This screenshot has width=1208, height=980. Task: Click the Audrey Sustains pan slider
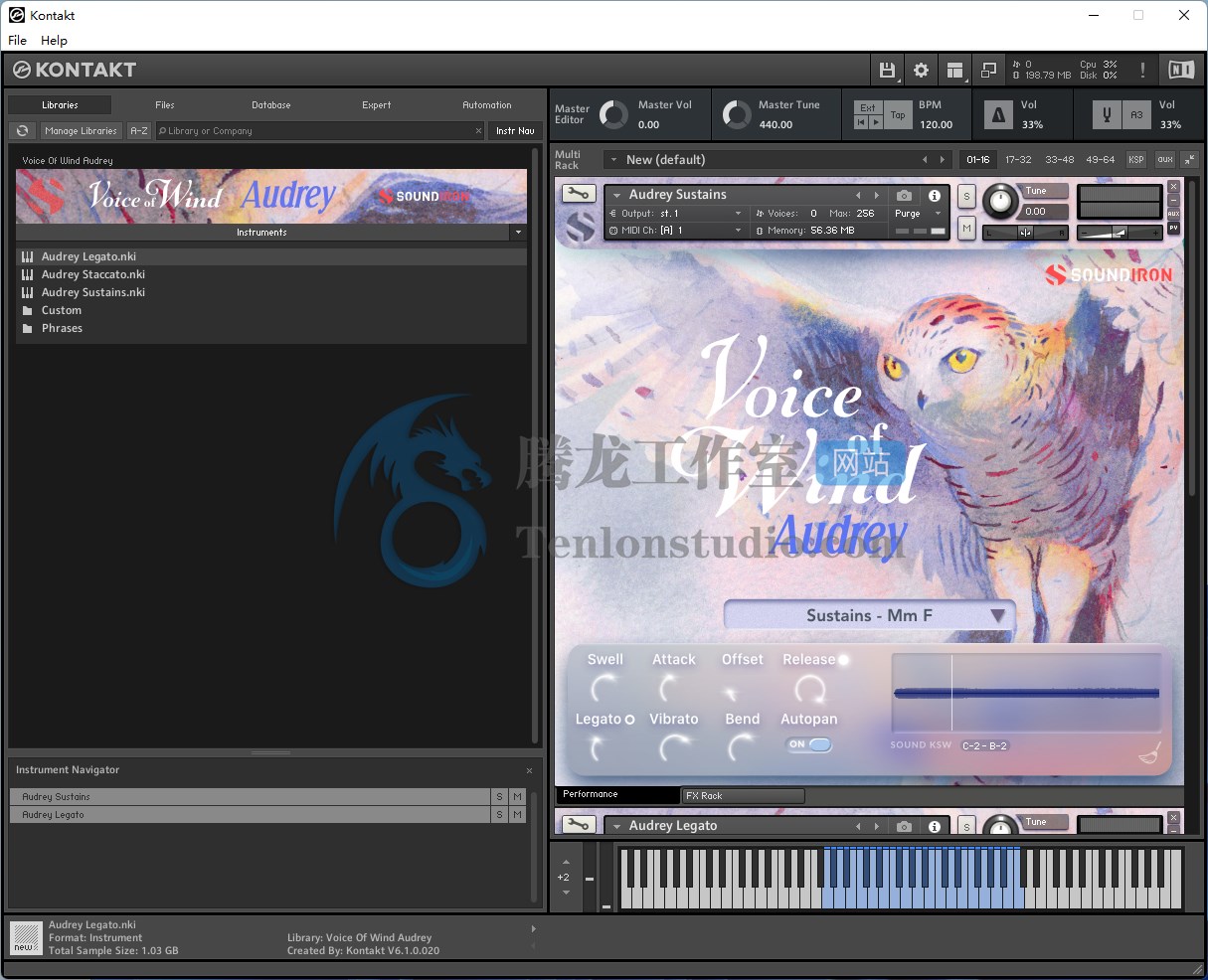click(1025, 233)
